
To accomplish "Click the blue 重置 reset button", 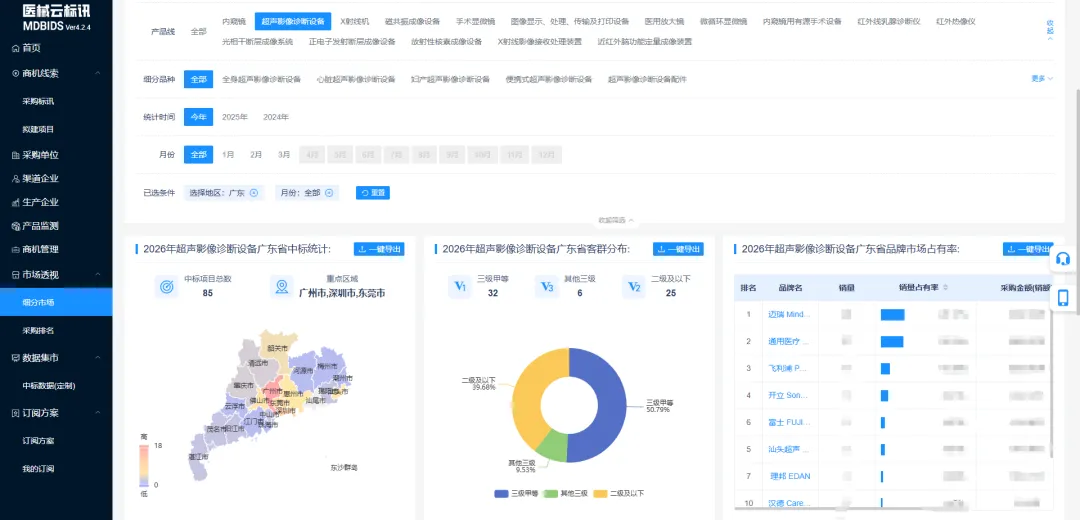I will click(x=373, y=193).
